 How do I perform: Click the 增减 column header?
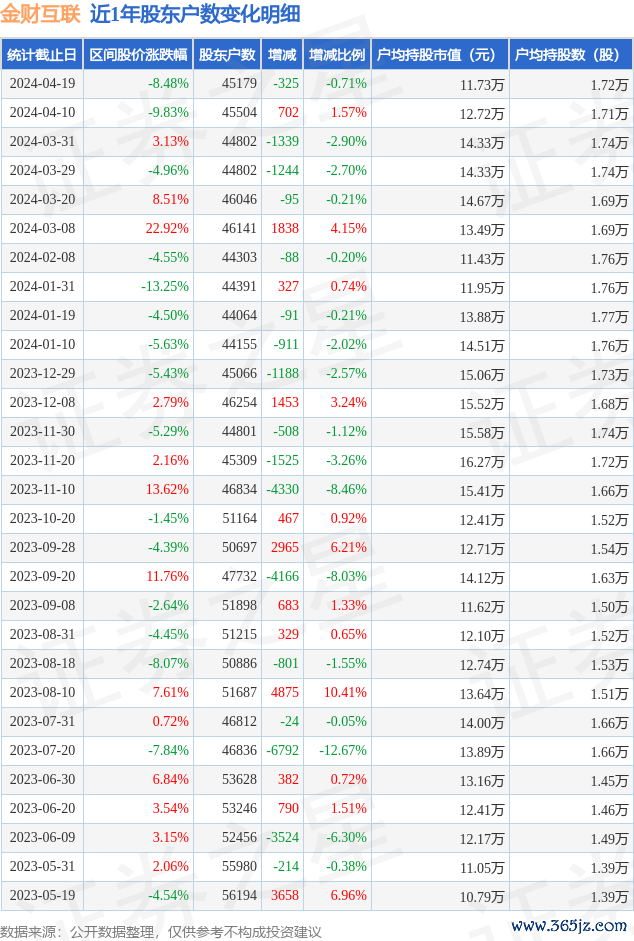click(283, 56)
